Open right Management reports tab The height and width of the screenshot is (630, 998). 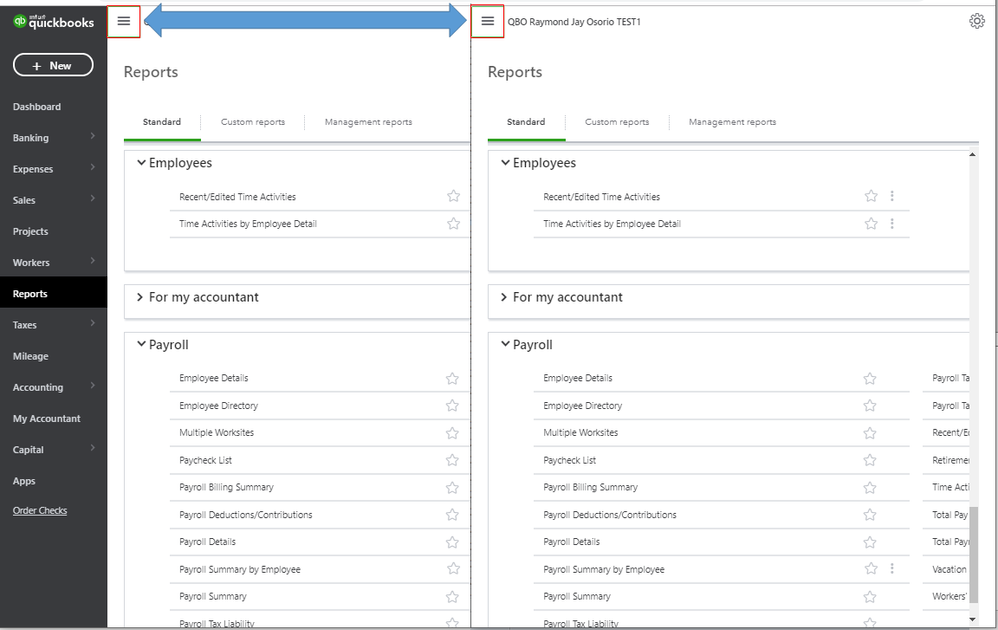coord(732,122)
